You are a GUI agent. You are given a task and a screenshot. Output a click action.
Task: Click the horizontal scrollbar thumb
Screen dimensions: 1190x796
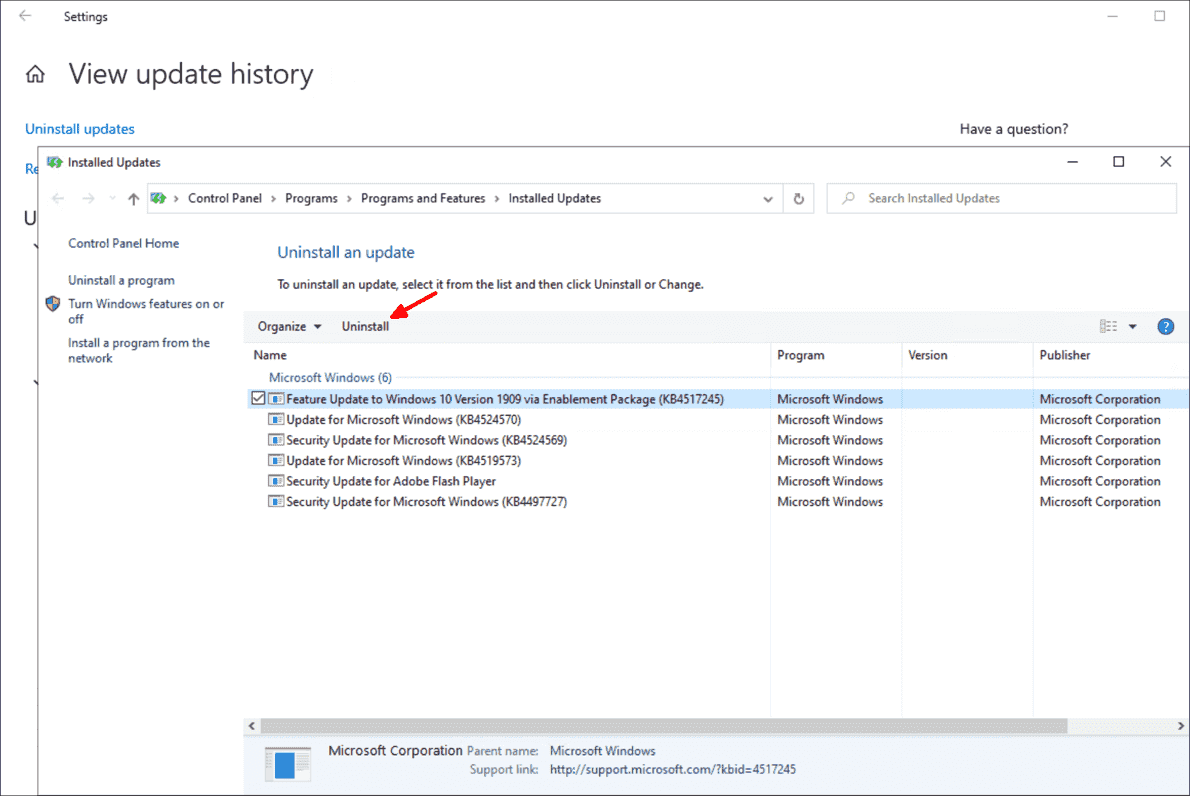[x=663, y=726]
